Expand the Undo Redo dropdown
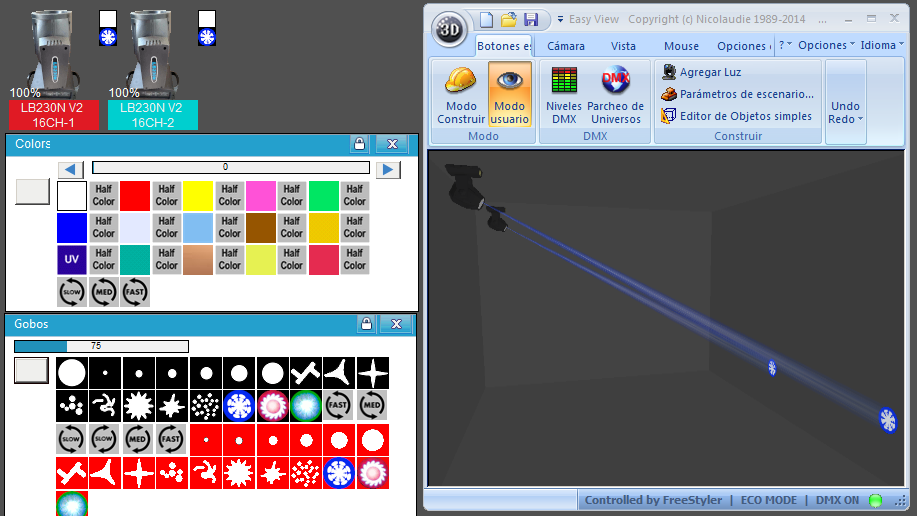The image size is (917, 516). (845, 112)
